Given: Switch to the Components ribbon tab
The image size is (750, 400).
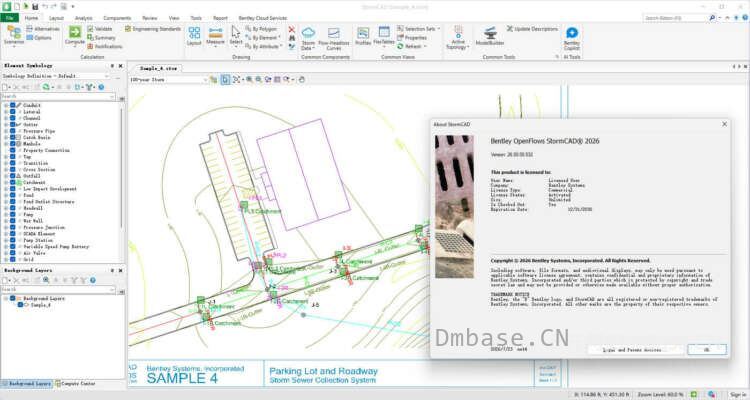Looking at the screenshot, I should click(x=117, y=18).
